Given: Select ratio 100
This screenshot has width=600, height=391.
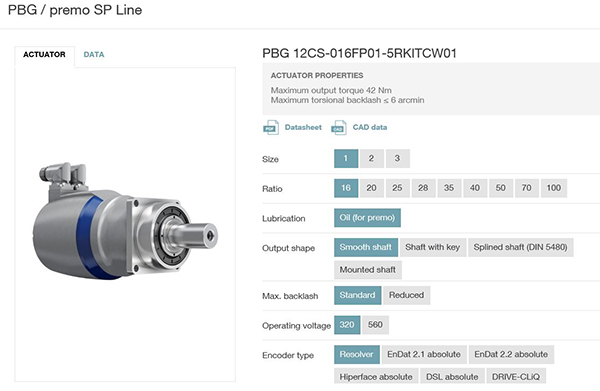Looking at the screenshot, I should pos(554,188).
